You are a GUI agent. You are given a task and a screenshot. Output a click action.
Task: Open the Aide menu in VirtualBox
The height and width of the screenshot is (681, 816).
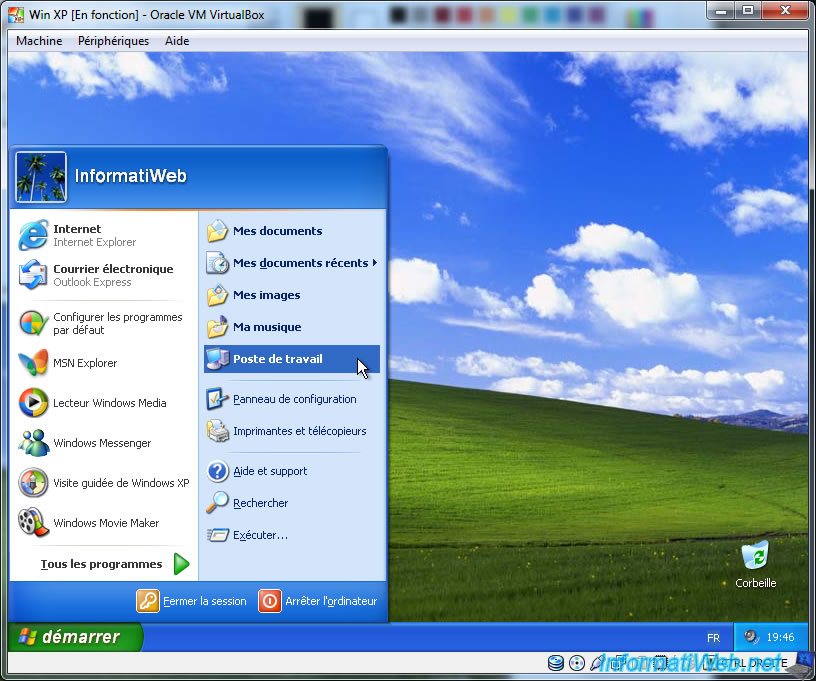click(x=177, y=41)
